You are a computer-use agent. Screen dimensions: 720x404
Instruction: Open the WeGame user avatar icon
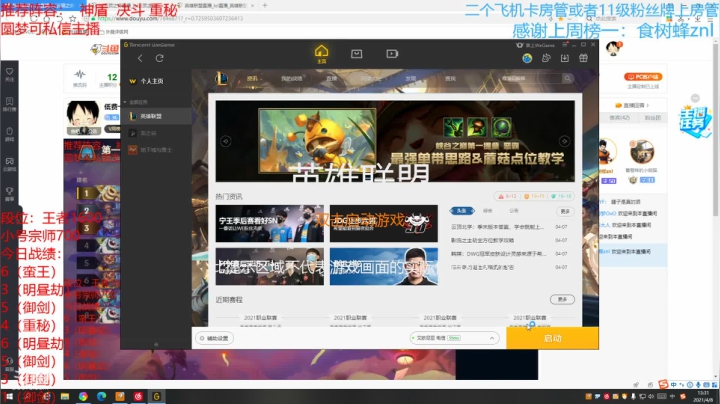tap(527, 58)
